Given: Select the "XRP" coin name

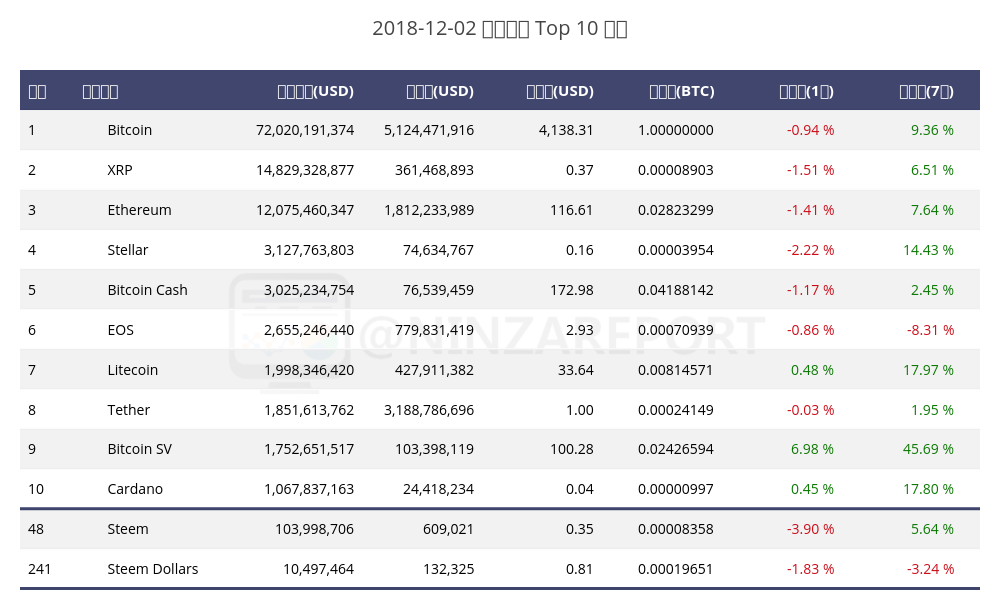Looking at the screenshot, I should [120, 170].
